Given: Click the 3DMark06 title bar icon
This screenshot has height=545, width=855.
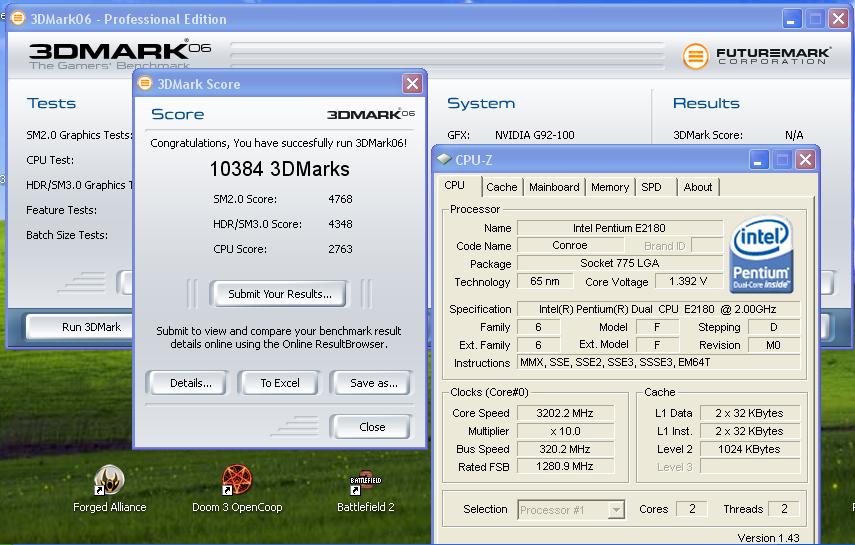Looking at the screenshot, I should 17,19.
